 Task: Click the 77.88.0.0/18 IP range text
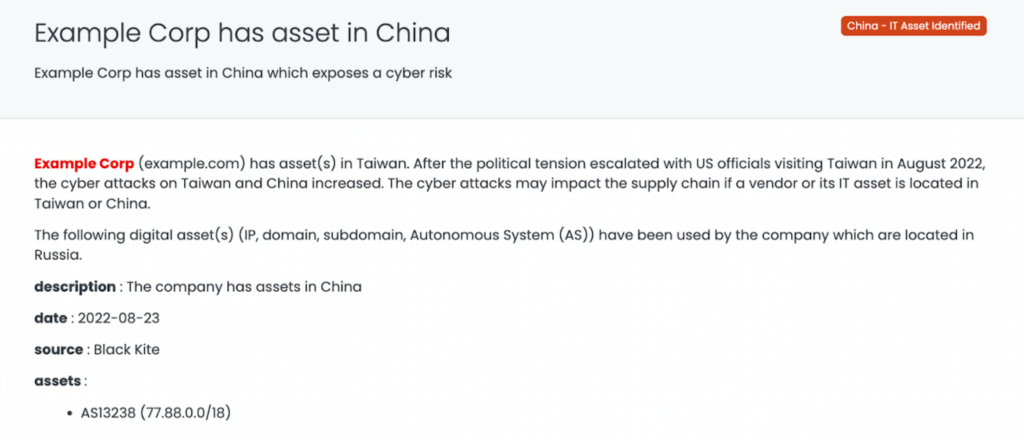pos(190,411)
